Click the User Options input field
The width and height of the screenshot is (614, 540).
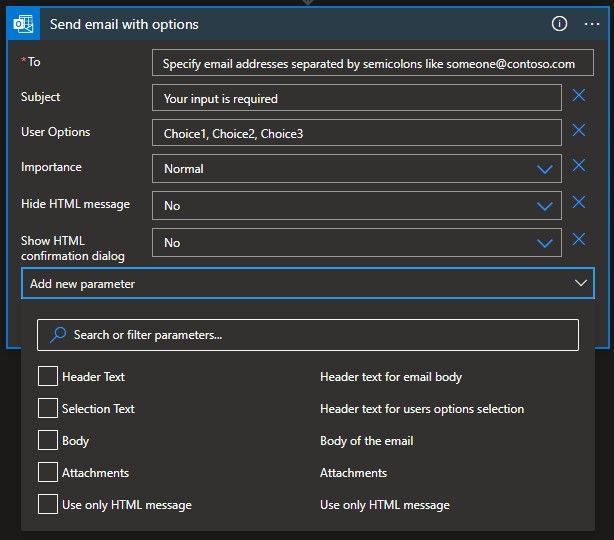(356, 133)
